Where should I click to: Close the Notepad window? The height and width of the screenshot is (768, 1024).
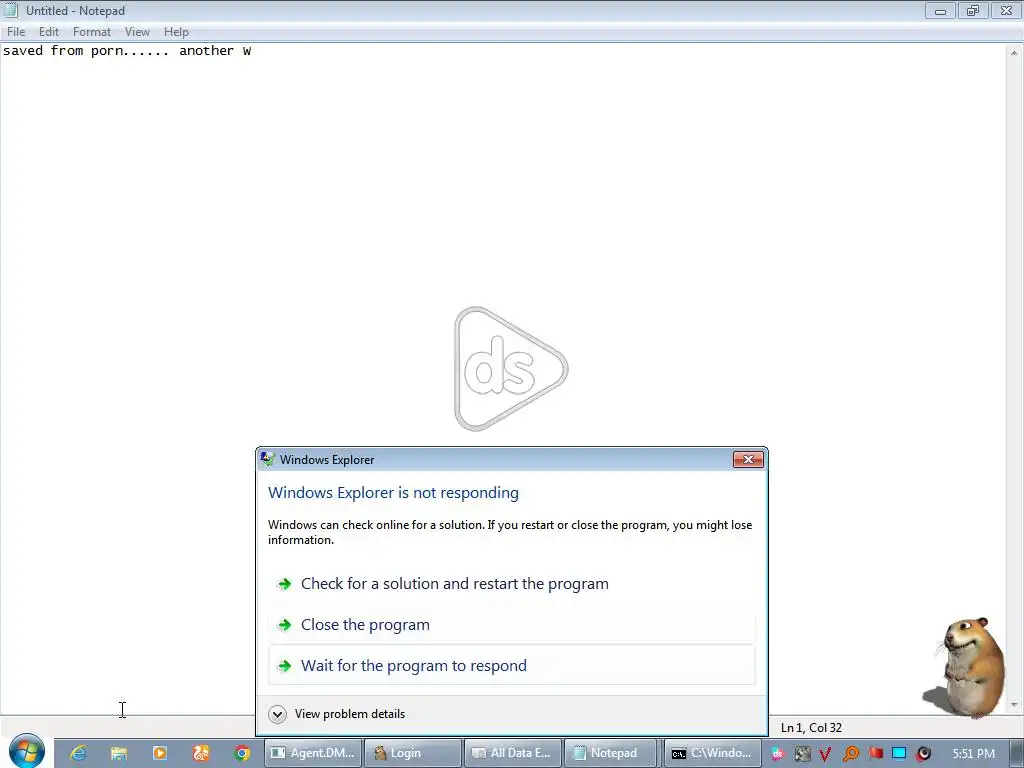(x=1006, y=10)
